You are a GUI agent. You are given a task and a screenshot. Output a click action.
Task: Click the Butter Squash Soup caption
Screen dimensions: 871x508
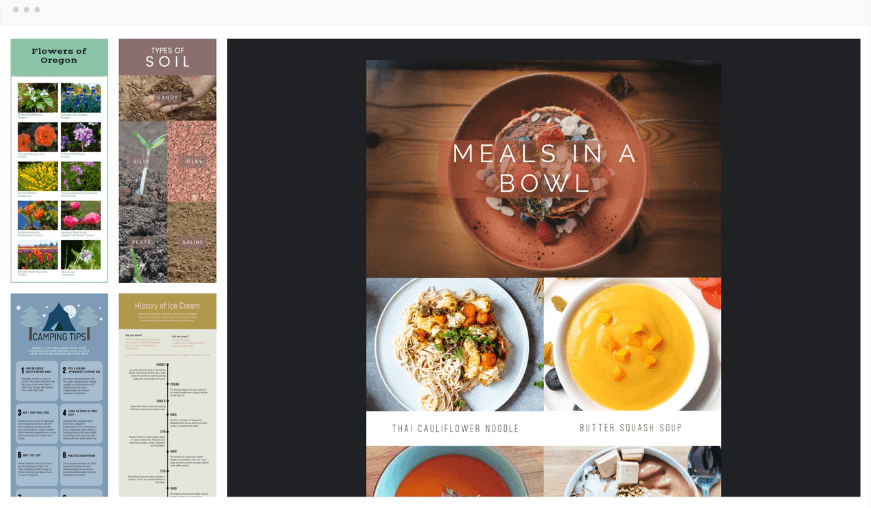[632, 428]
